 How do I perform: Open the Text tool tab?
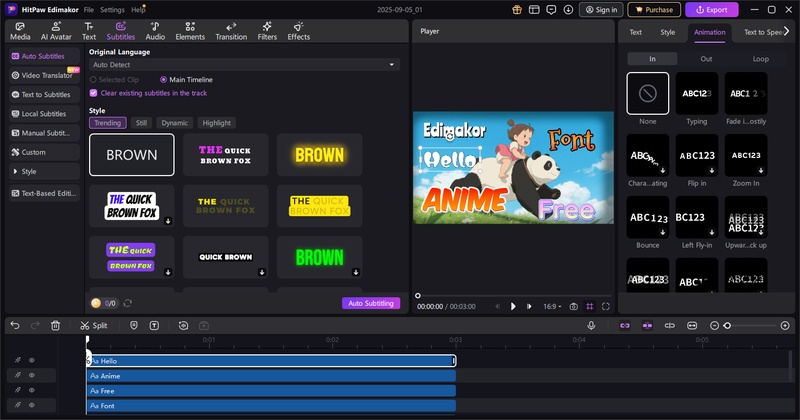(89, 31)
